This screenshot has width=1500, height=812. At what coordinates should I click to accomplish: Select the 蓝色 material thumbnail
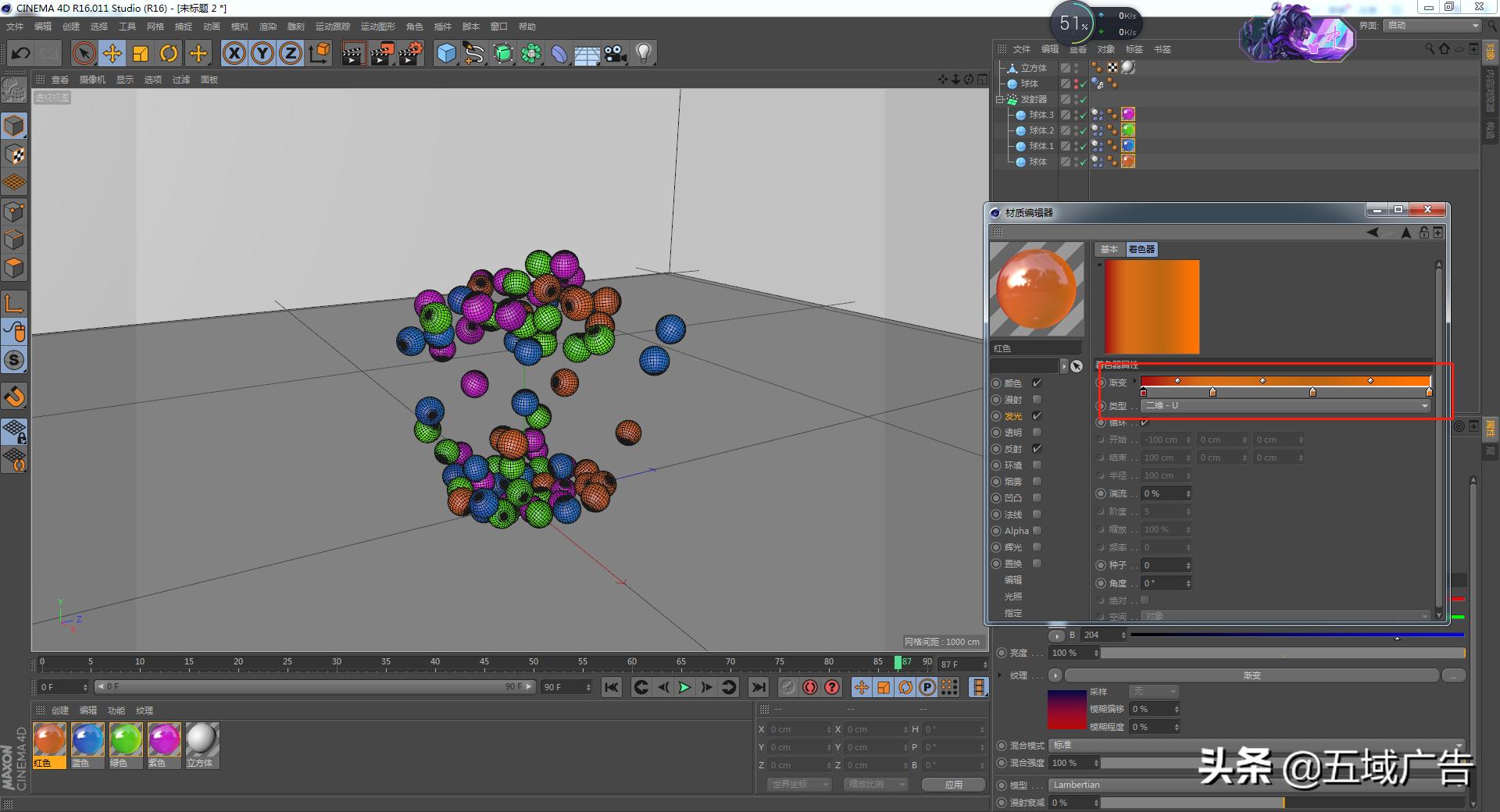tap(87, 740)
